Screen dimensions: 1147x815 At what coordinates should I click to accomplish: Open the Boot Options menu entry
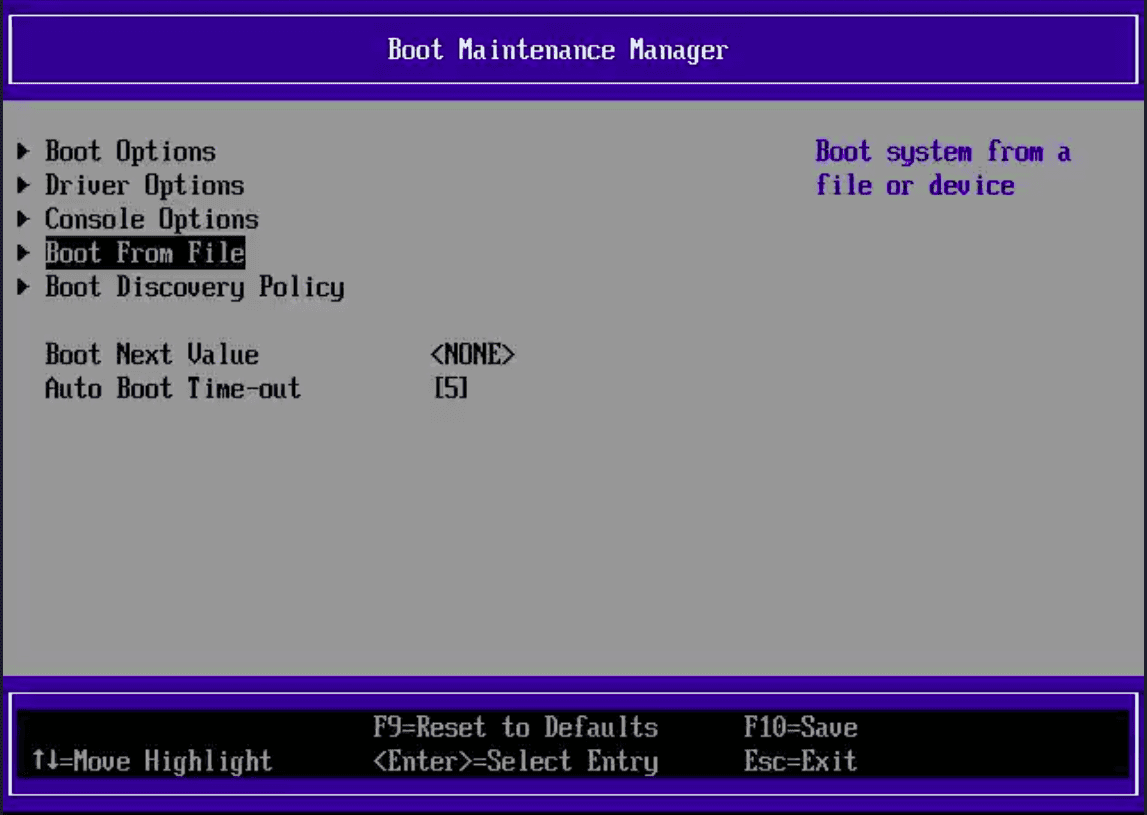[130, 151]
